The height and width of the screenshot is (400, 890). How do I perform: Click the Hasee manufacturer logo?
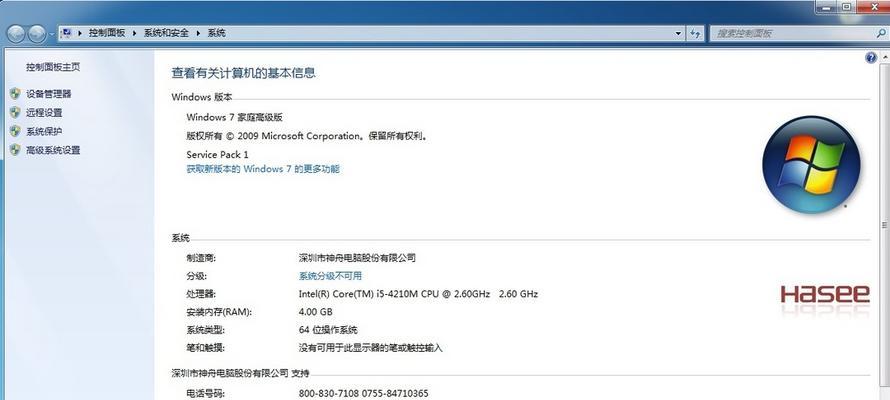click(825, 294)
